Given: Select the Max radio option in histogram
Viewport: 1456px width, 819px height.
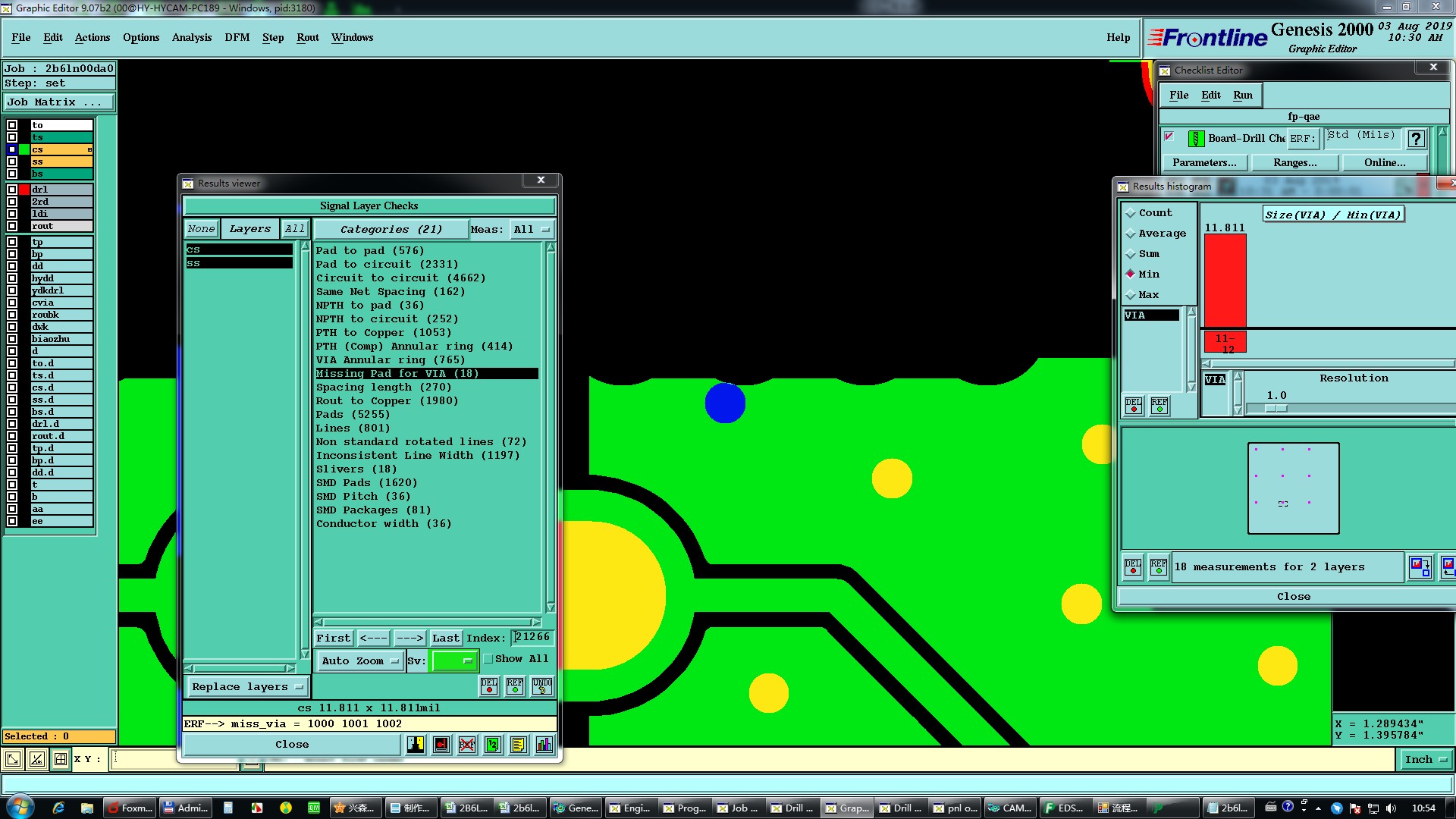Looking at the screenshot, I should (1131, 295).
